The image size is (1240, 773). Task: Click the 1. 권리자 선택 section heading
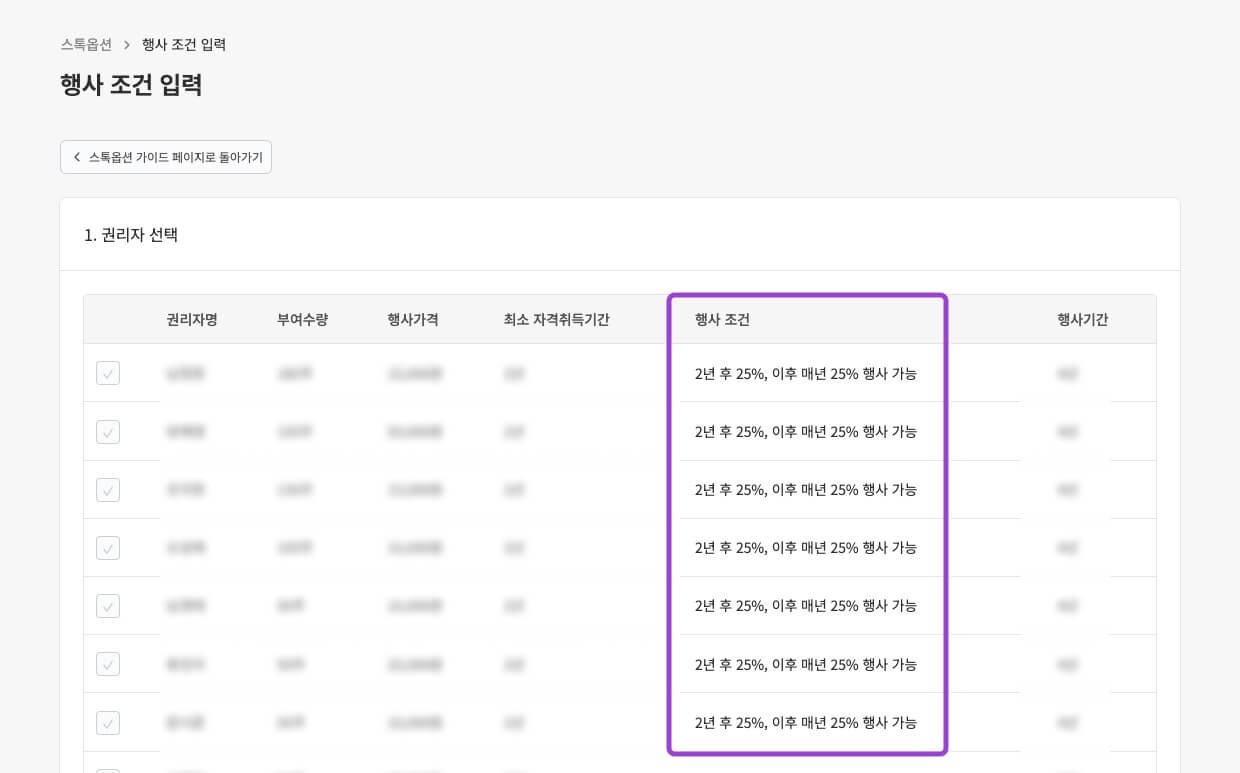pyautogui.click(x=131, y=235)
